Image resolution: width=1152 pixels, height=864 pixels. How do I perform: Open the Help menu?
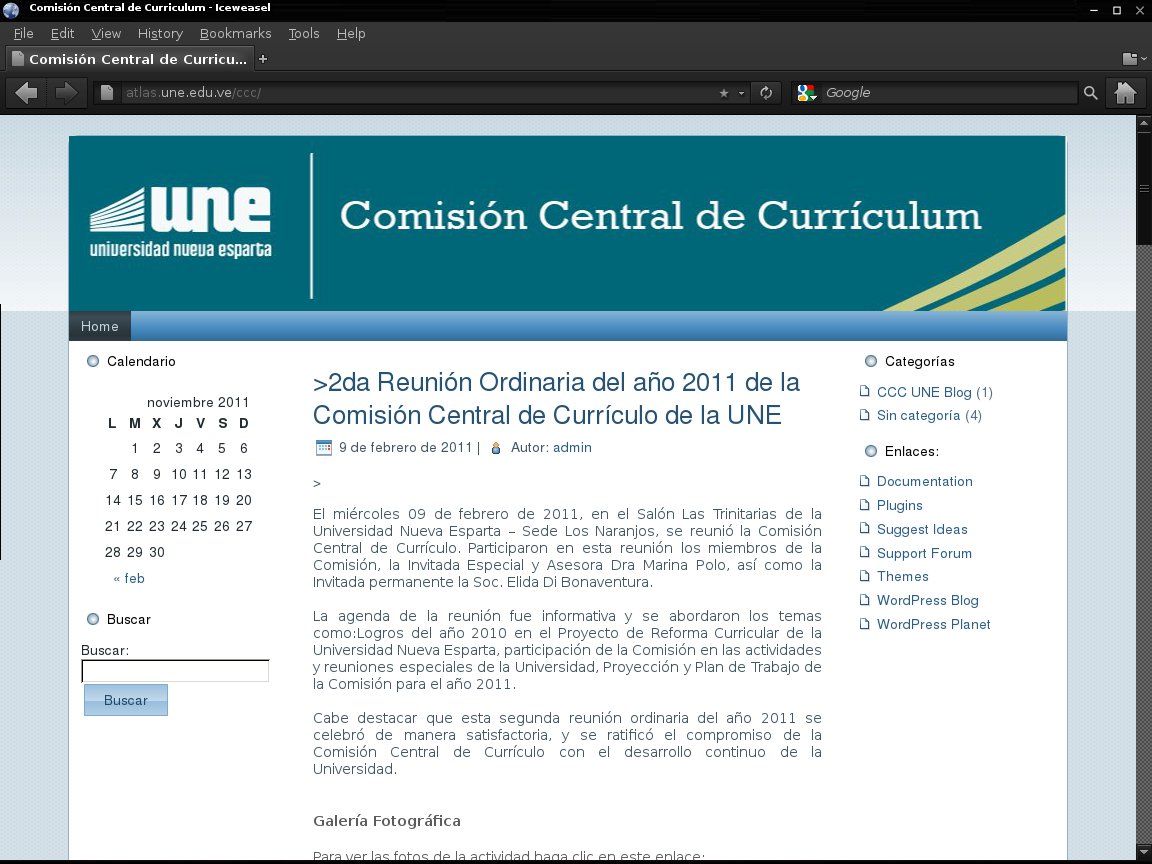tap(350, 33)
